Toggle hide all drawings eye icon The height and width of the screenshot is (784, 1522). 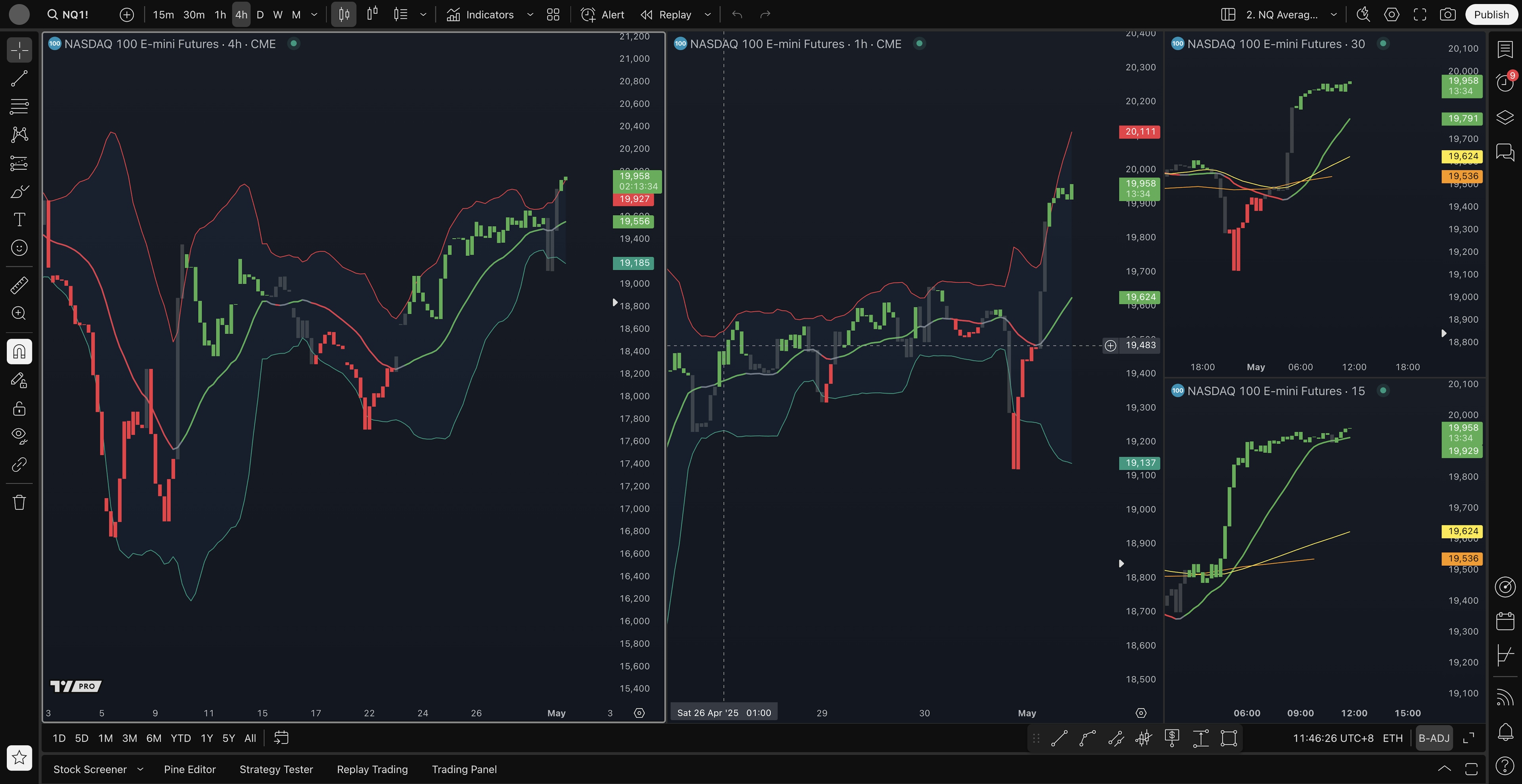pos(19,436)
